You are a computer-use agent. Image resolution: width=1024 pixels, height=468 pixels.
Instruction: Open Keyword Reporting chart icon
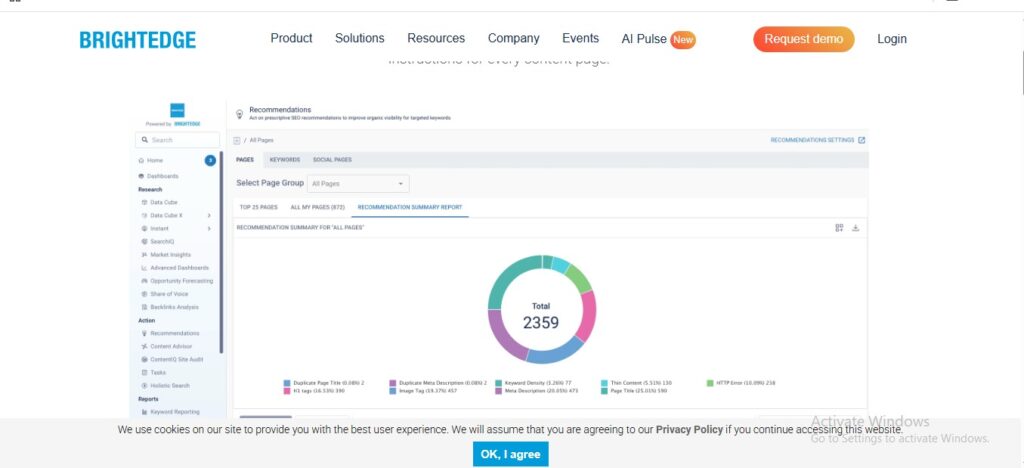(144, 412)
